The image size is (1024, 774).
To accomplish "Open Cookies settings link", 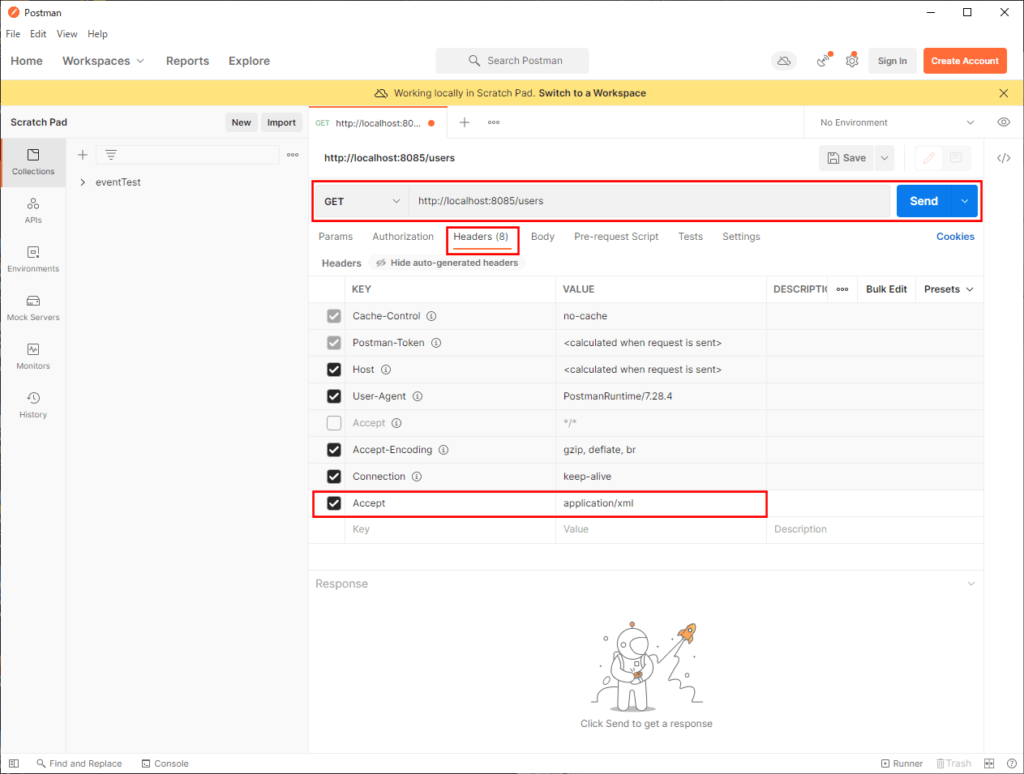I will [x=955, y=236].
